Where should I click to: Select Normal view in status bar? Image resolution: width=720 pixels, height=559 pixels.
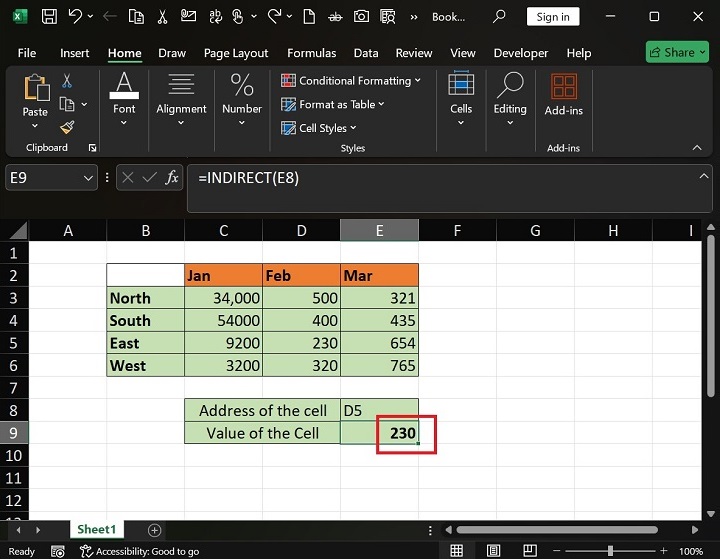(x=457, y=551)
